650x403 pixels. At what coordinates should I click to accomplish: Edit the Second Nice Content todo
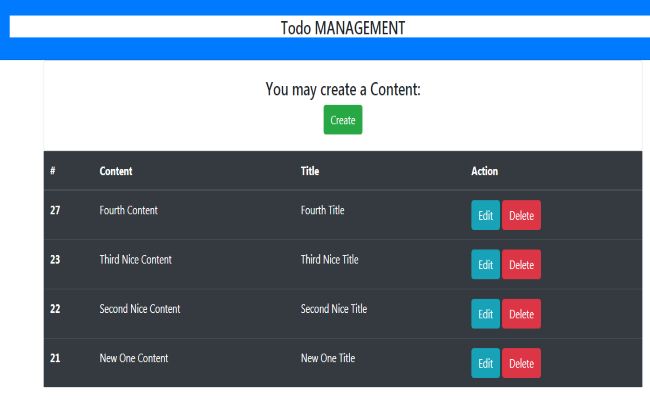(485, 314)
